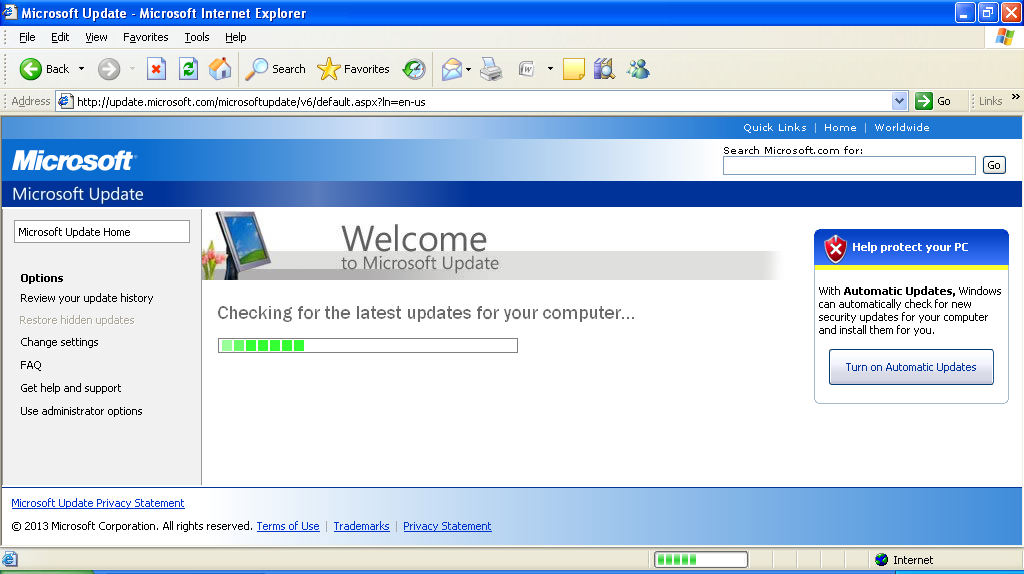Click the Worldwide link
The width and height of the screenshot is (1024, 574).
tap(902, 127)
